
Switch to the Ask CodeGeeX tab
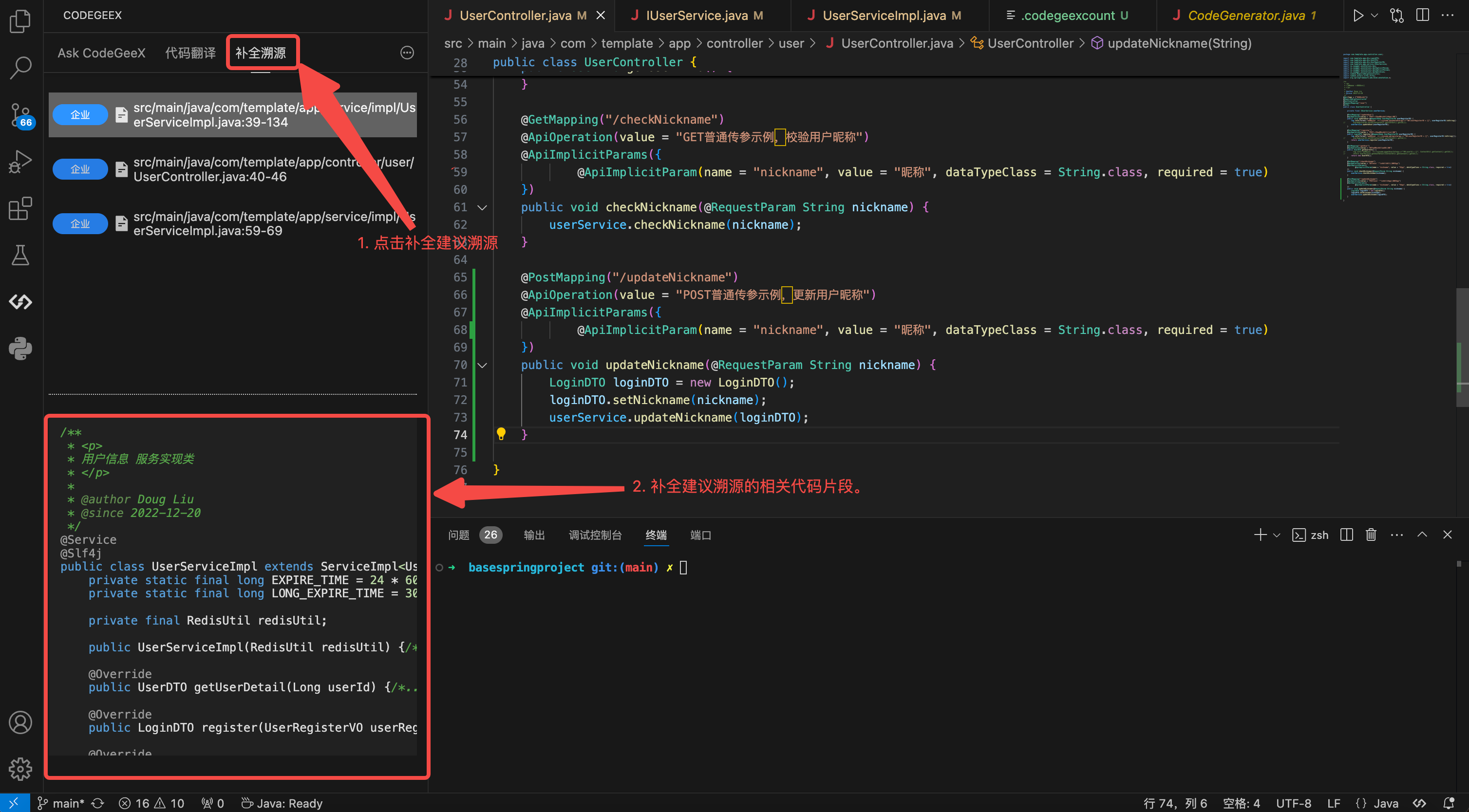tap(101, 53)
